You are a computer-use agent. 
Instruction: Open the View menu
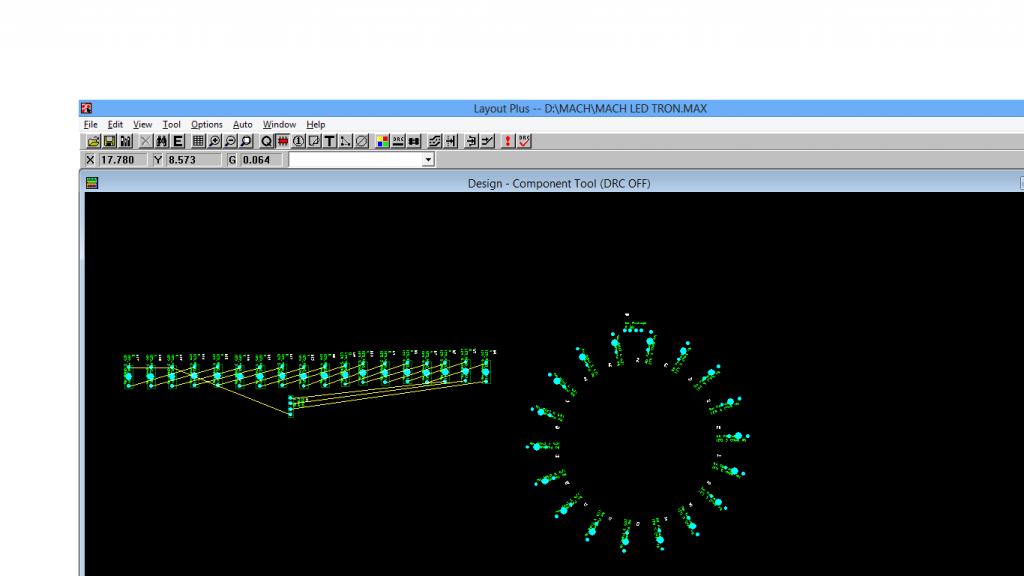click(x=142, y=125)
